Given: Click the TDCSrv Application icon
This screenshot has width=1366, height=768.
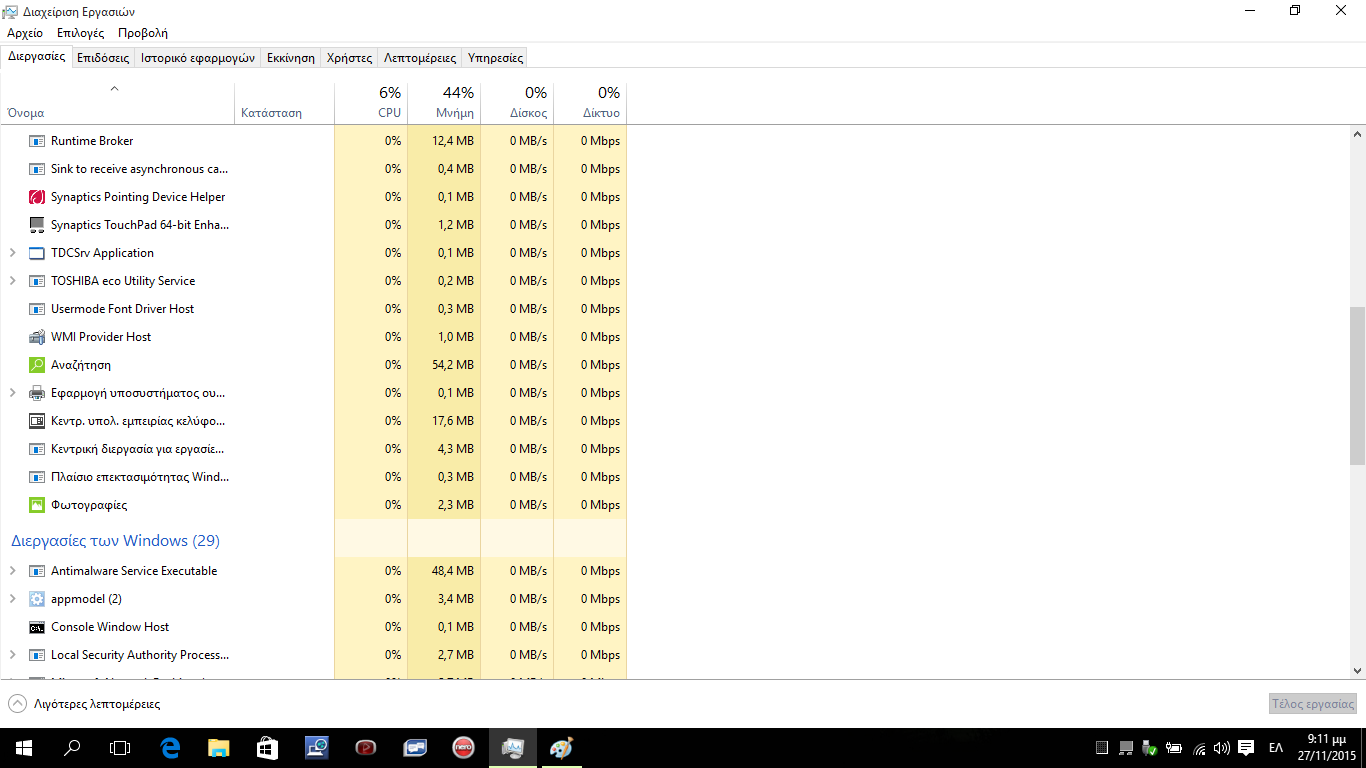Looking at the screenshot, I should tap(37, 253).
